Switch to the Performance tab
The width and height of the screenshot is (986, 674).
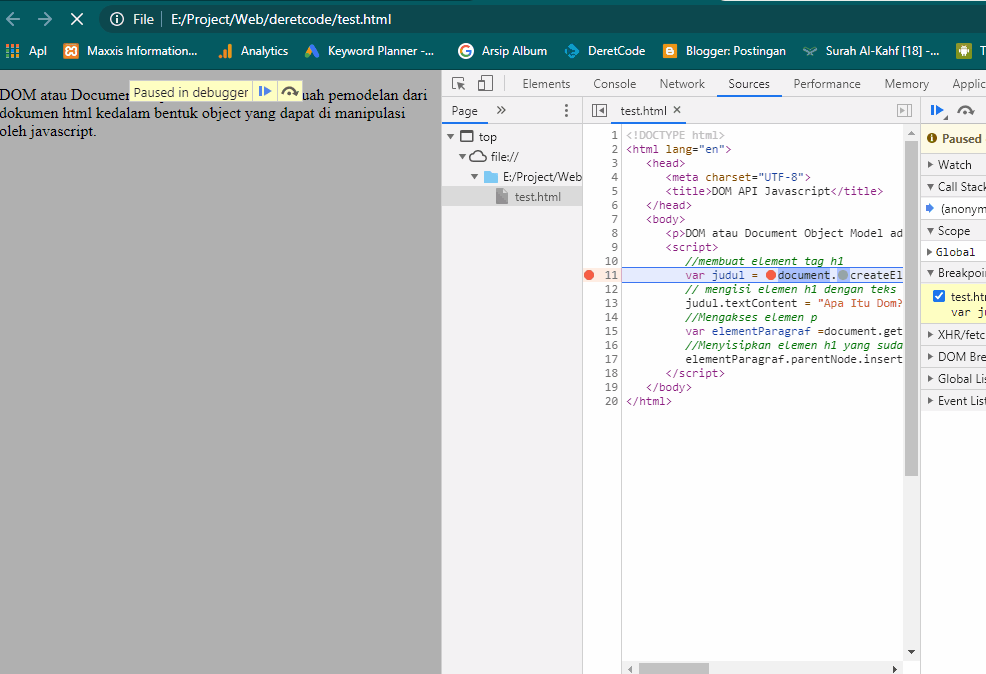[826, 84]
